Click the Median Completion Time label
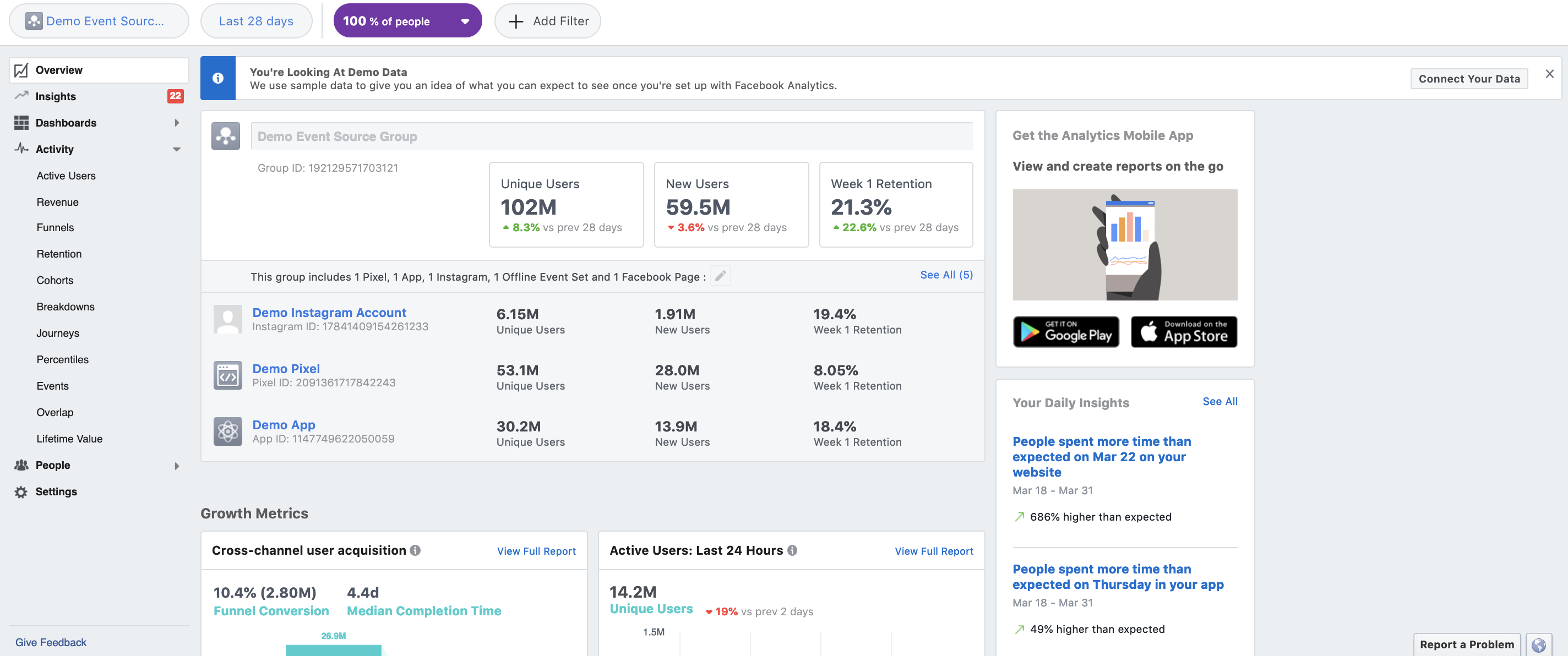The width and height of the screenshot is (1568, 656). coord(423,611)
